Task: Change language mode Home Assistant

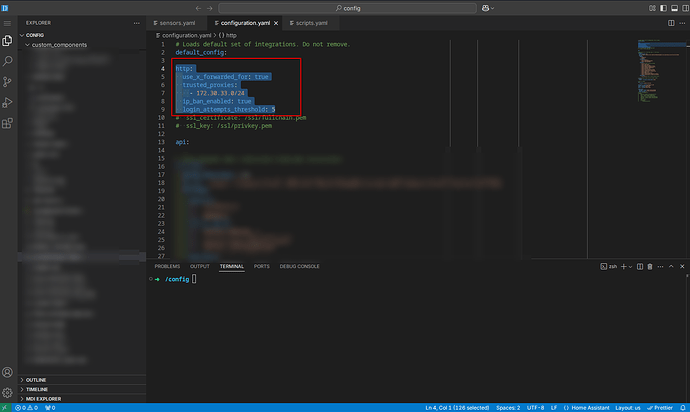Action: [x=587, y=408]
